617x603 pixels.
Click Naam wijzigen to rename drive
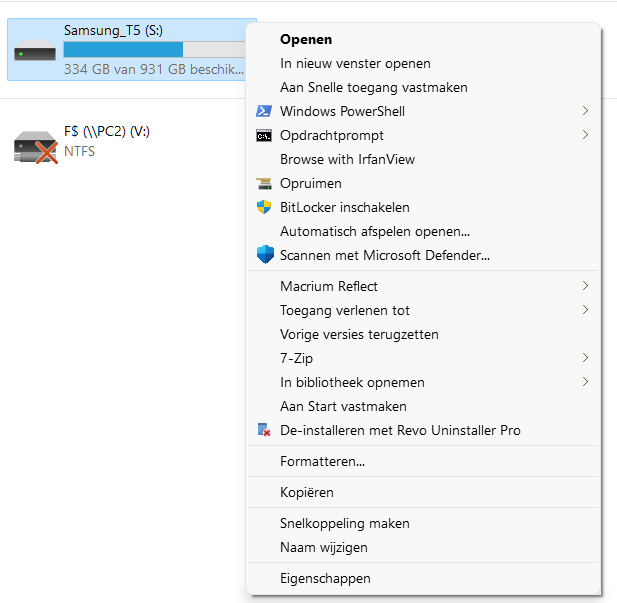tap(324, 547)
